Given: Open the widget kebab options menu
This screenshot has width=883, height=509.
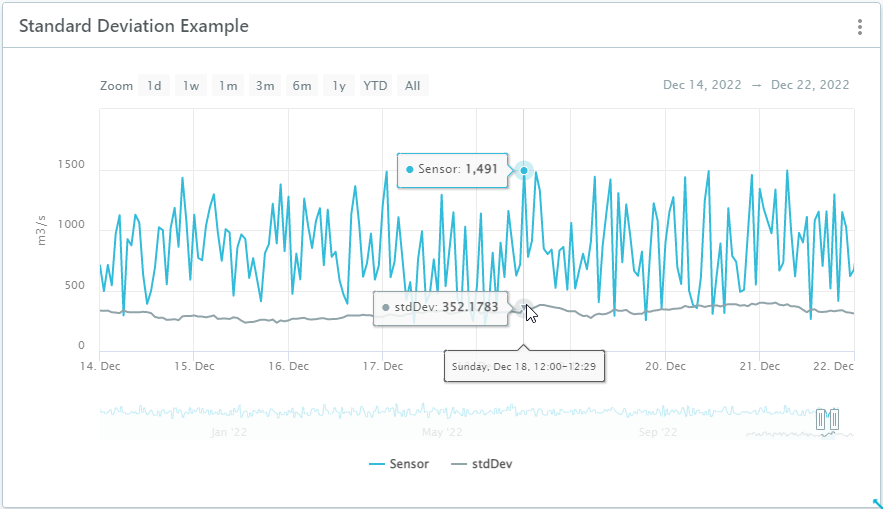Looking at the screenshot, I should tap(859, 27).
